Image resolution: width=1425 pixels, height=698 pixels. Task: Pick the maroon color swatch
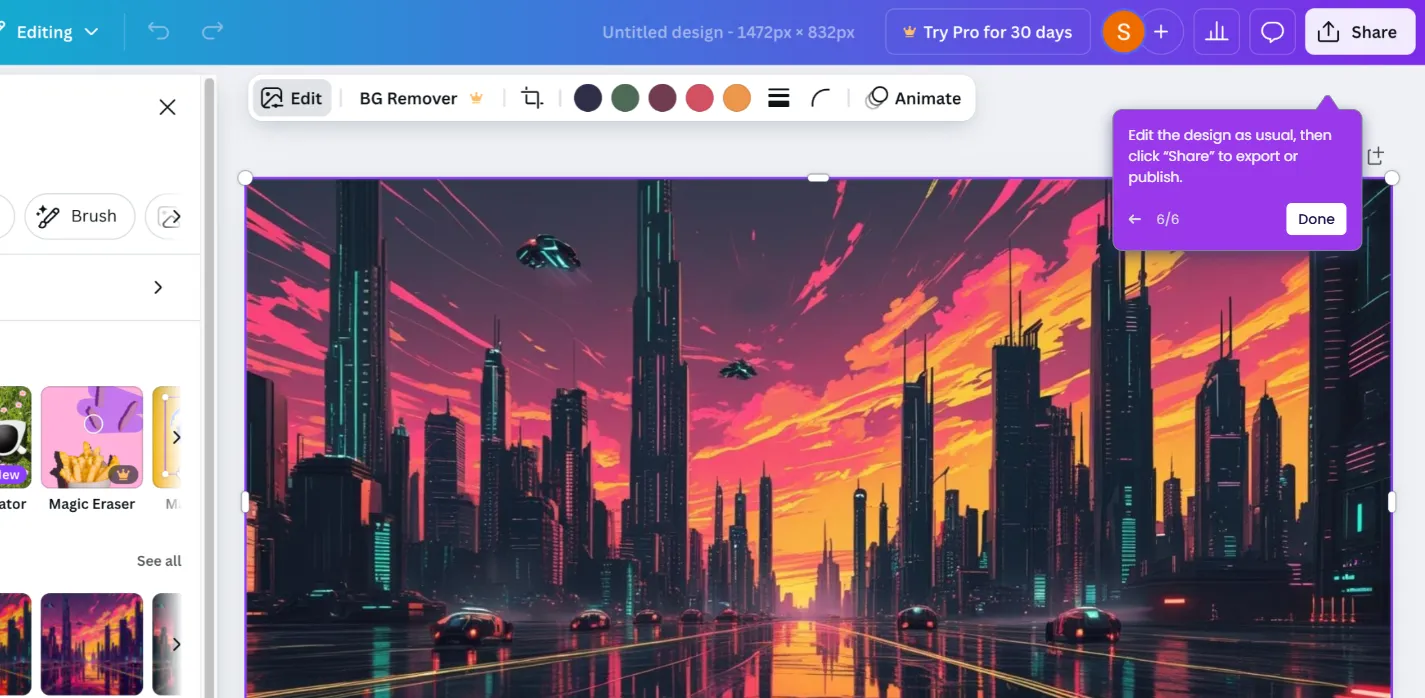click(x=662, y=98)
